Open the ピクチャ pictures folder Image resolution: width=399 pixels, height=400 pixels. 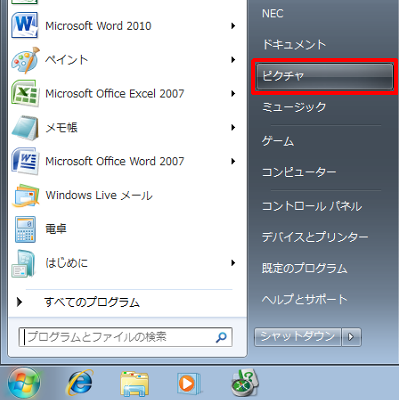(x=325, y=76)
